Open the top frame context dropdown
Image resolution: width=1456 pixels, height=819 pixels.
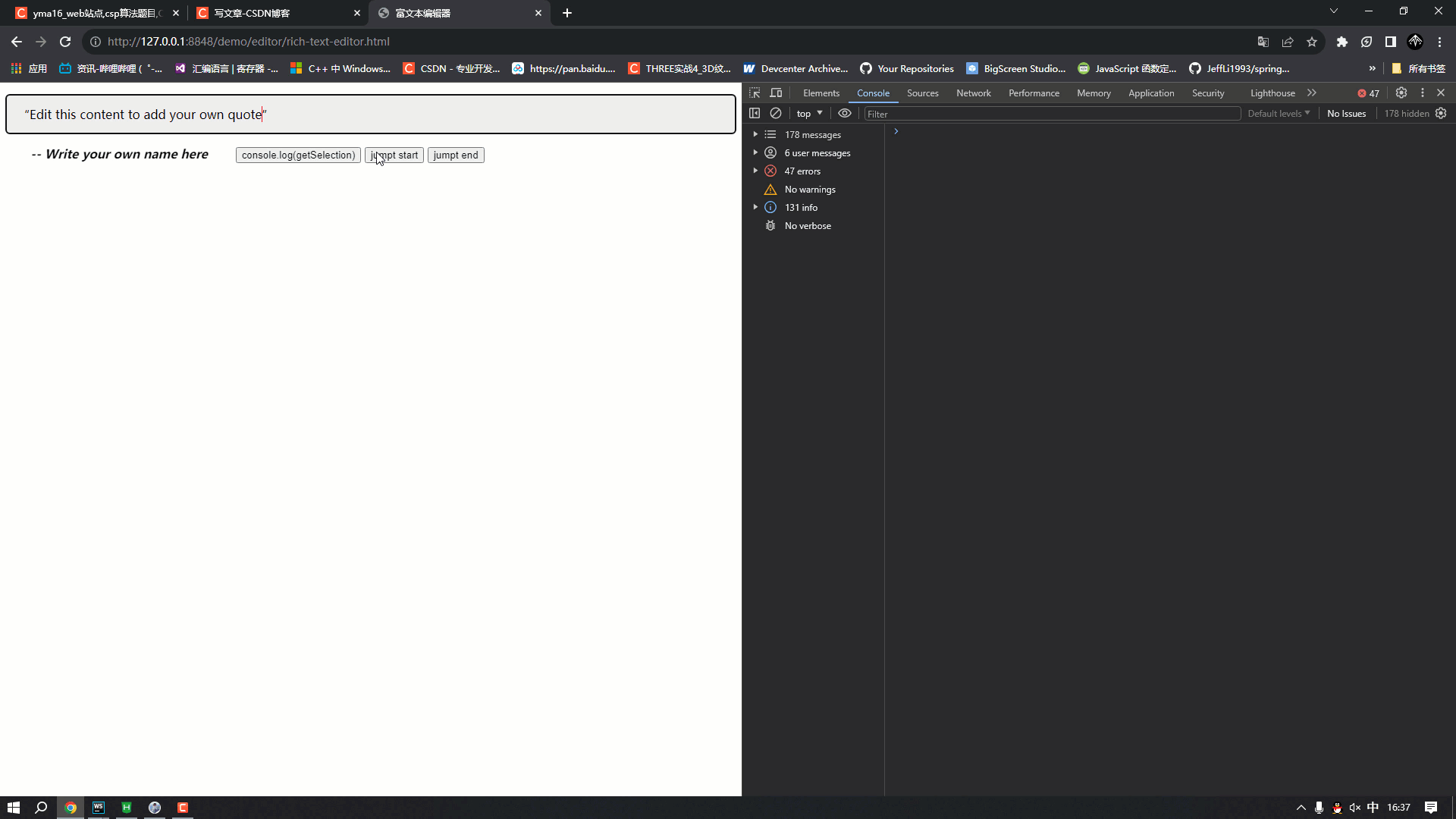click(x=808, y=113)
